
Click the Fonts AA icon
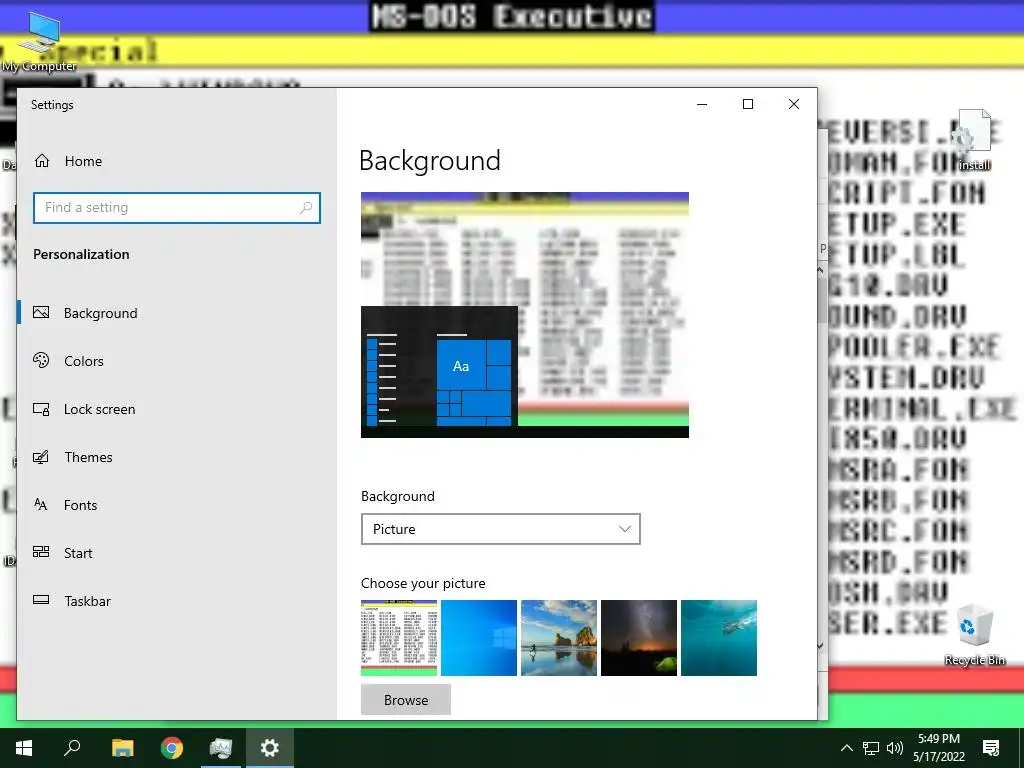coord(40,504)
